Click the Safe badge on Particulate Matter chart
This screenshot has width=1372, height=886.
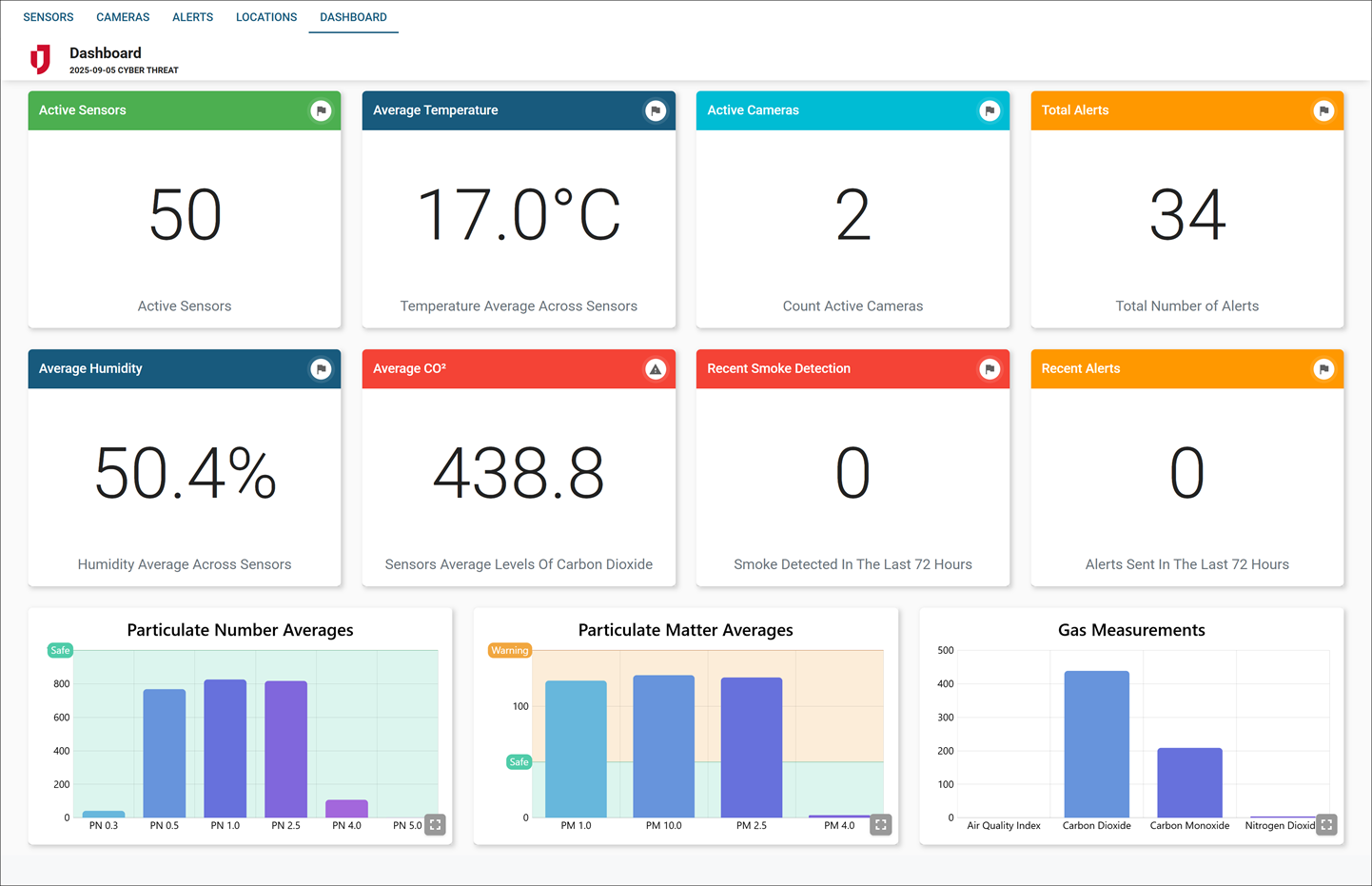pyautogui.click(x=518, y=761)
